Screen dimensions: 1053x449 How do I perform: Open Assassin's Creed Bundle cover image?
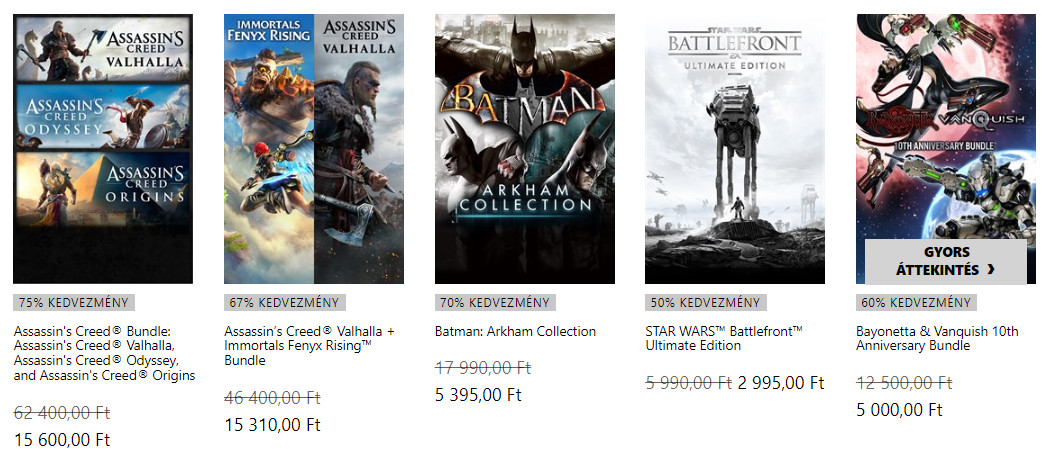point(103,149)
